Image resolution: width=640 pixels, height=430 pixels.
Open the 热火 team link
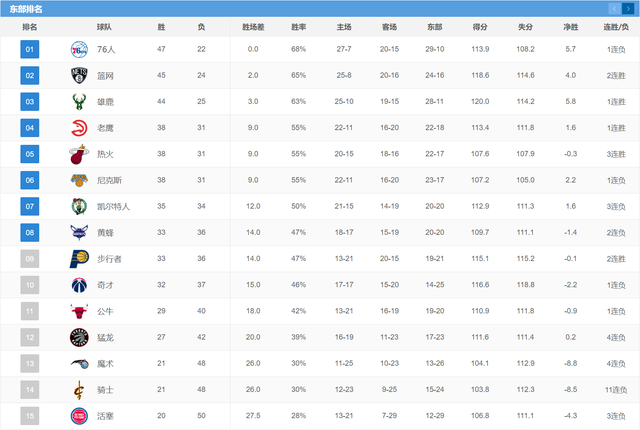coord(105,154)
